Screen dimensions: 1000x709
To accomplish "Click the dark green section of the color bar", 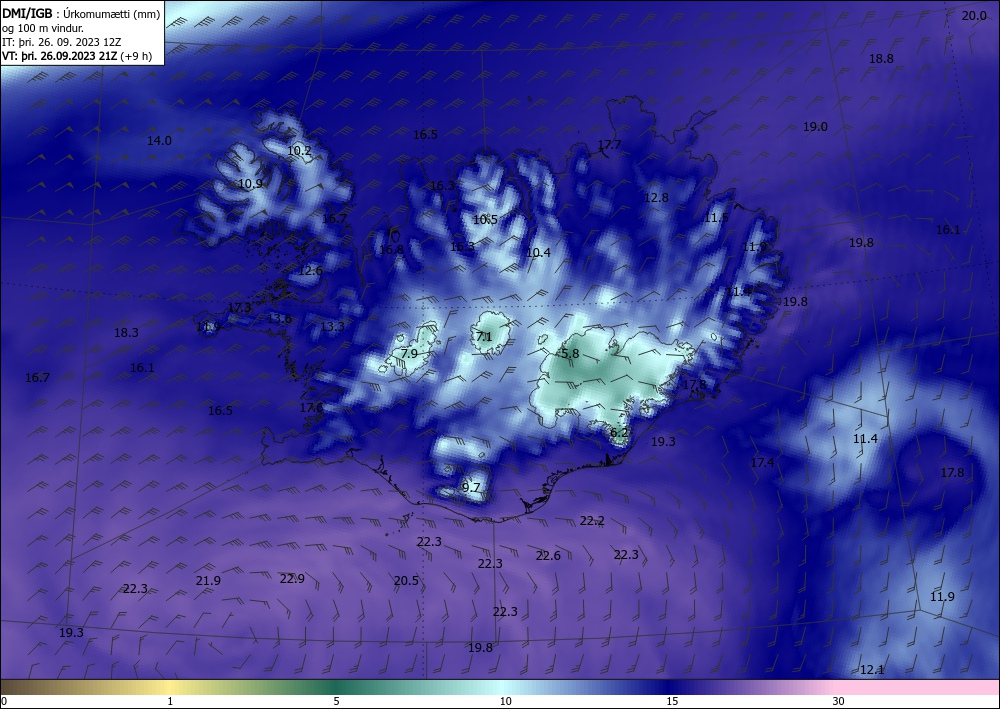I will point(338,687).
